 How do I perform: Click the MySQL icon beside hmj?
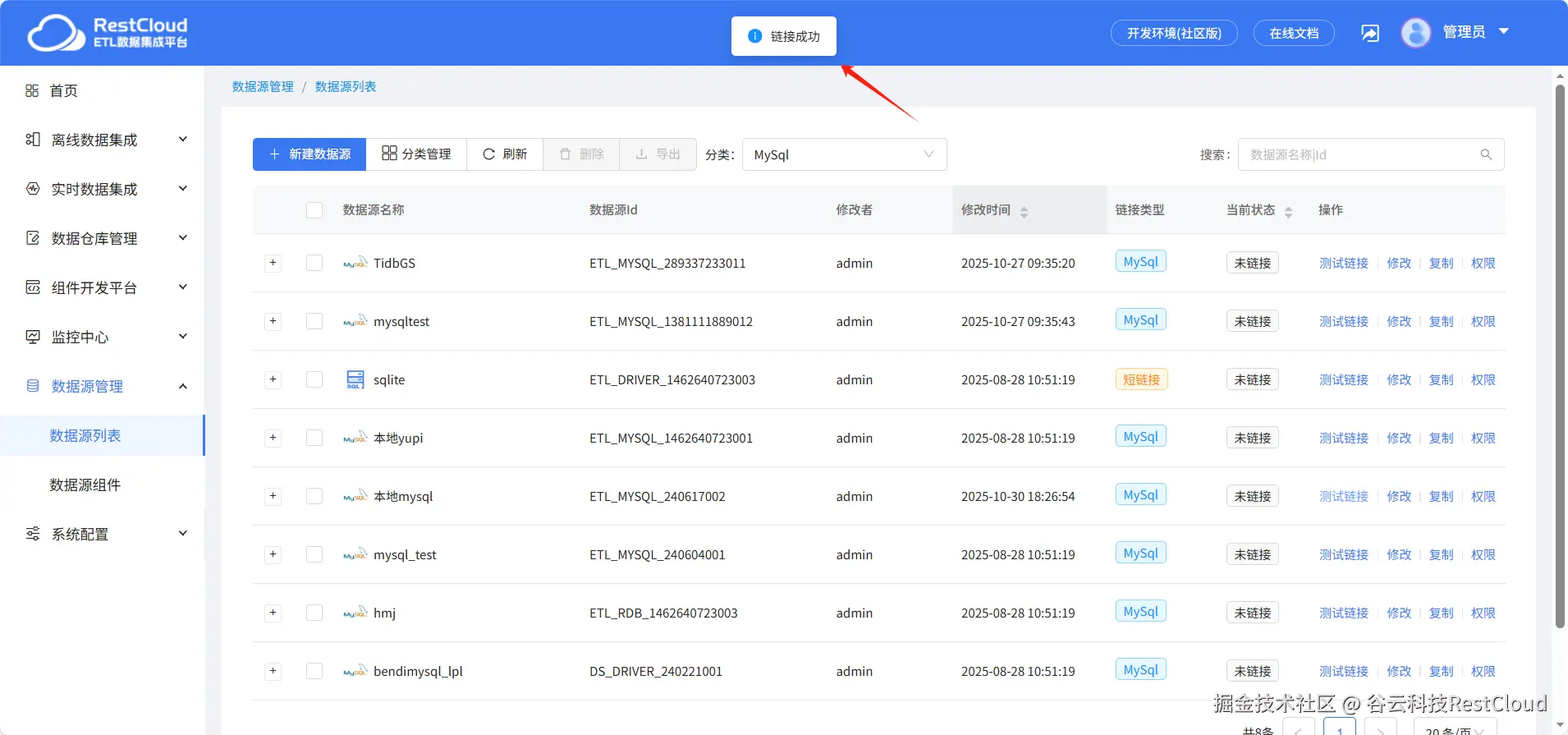click(355, 613)
